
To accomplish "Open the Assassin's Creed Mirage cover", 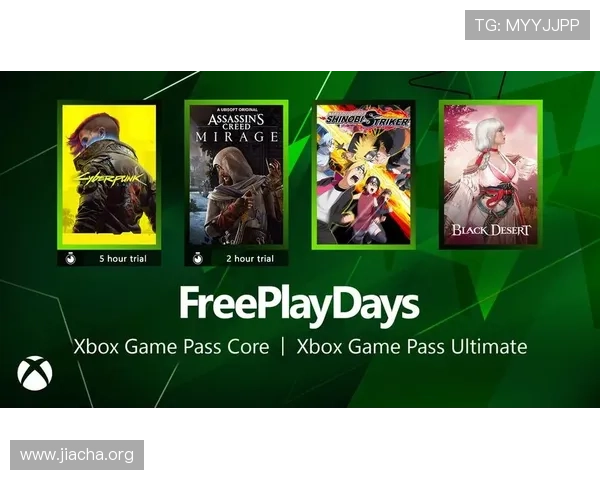I will pyautogui.click(x=236, y=175).
